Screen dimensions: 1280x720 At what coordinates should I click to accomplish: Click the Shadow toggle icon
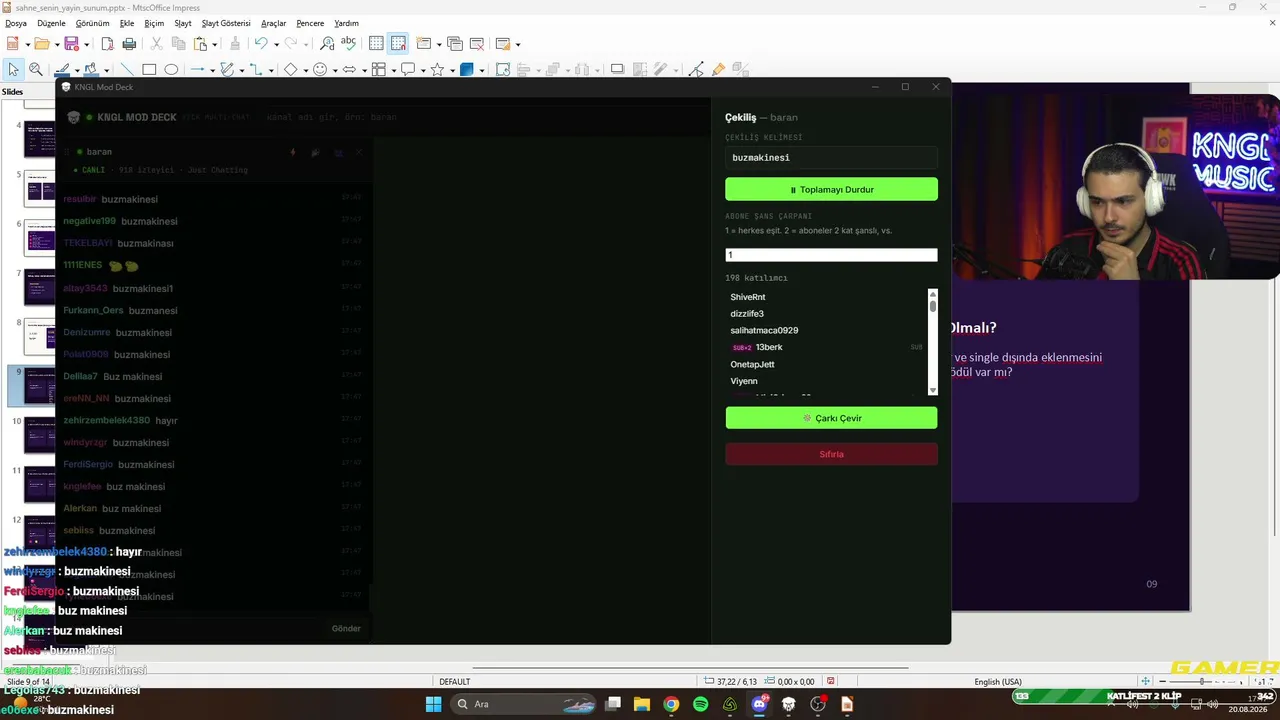pyautogui.click(x=617, y=69)
